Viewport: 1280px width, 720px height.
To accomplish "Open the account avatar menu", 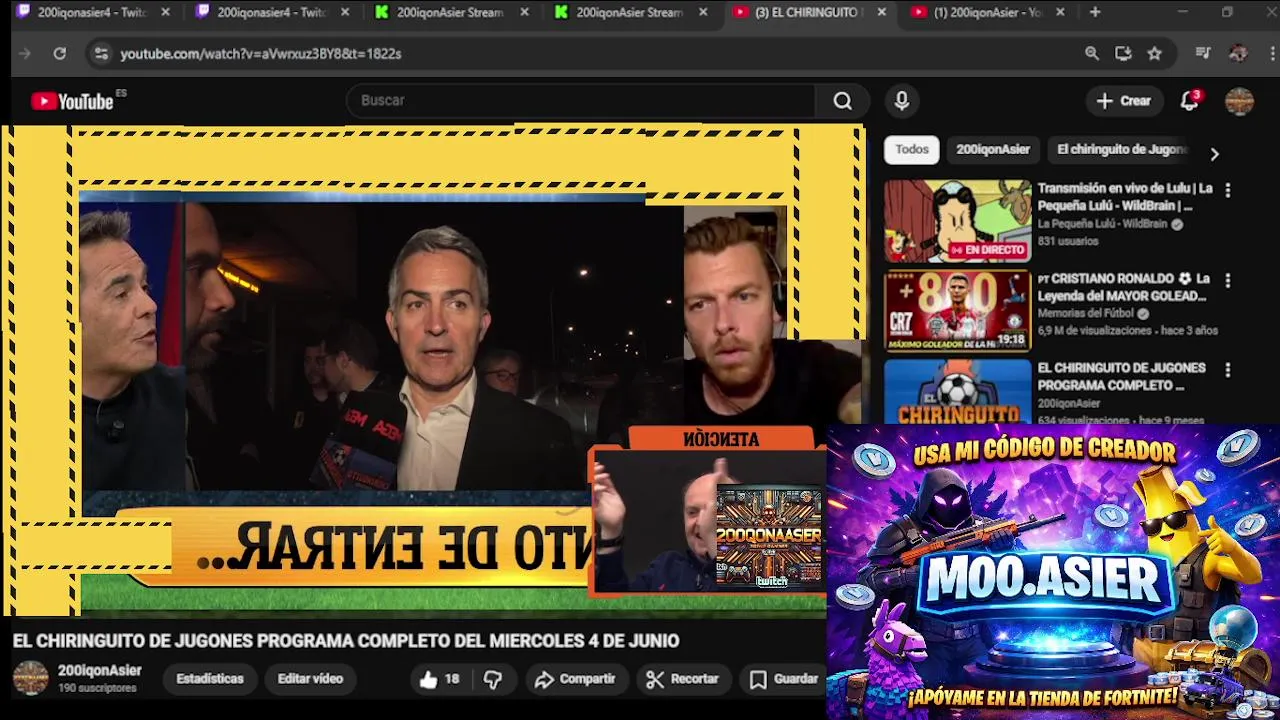I will click(1239, 101).
